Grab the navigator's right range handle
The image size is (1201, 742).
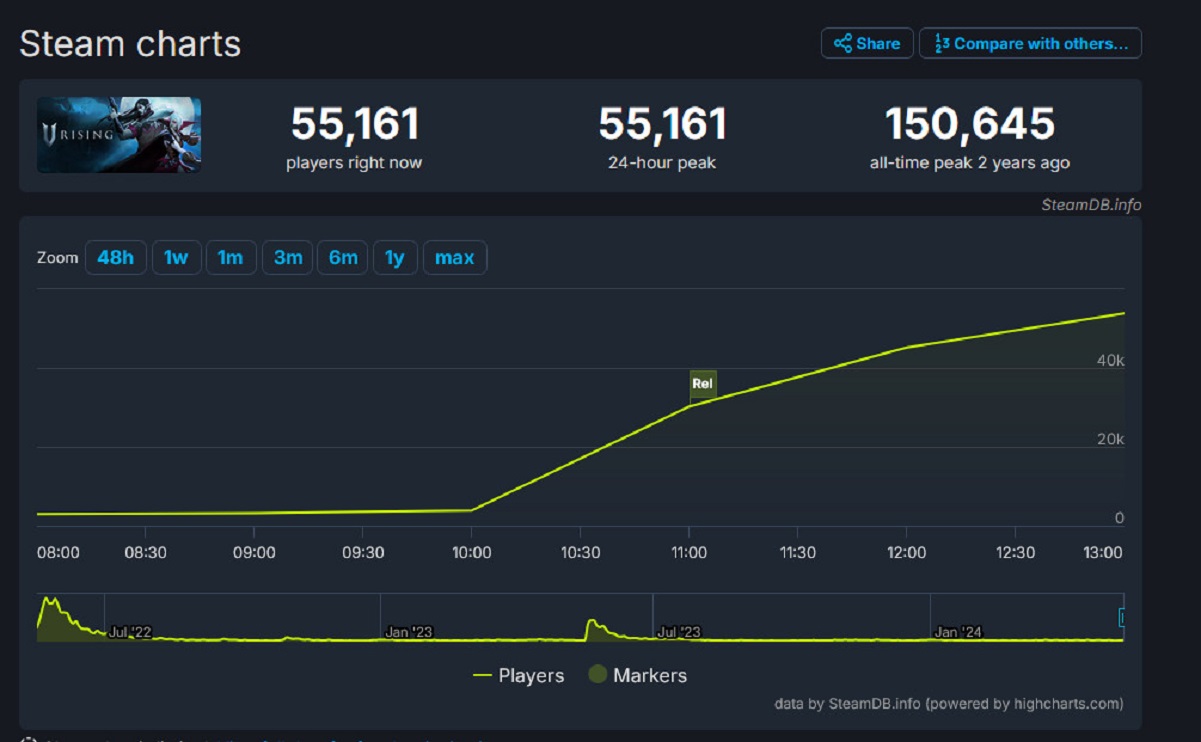coord(1122,618)
